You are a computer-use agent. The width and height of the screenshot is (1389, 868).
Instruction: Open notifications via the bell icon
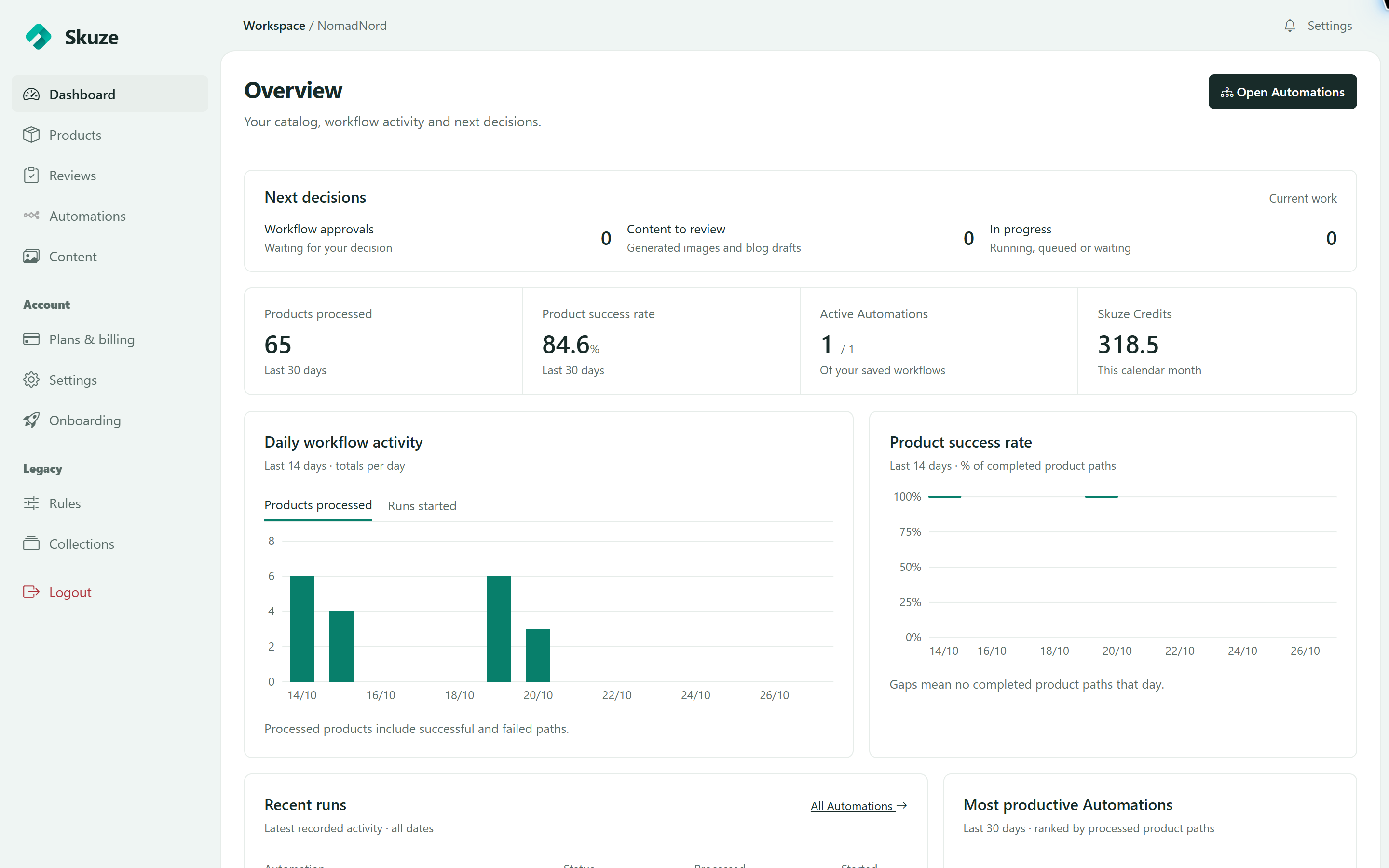[1290, 26]
